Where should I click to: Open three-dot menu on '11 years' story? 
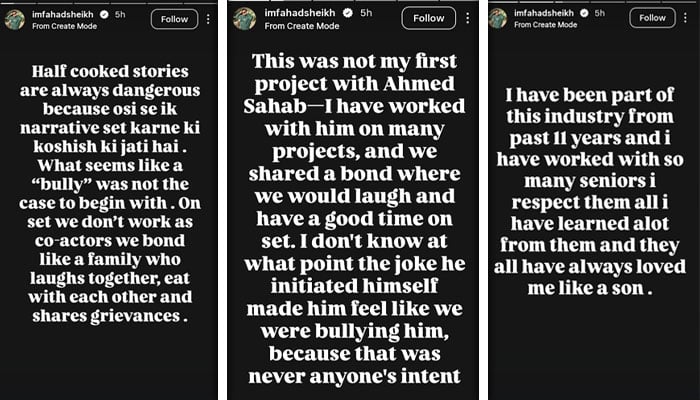[x=685, y=18]
